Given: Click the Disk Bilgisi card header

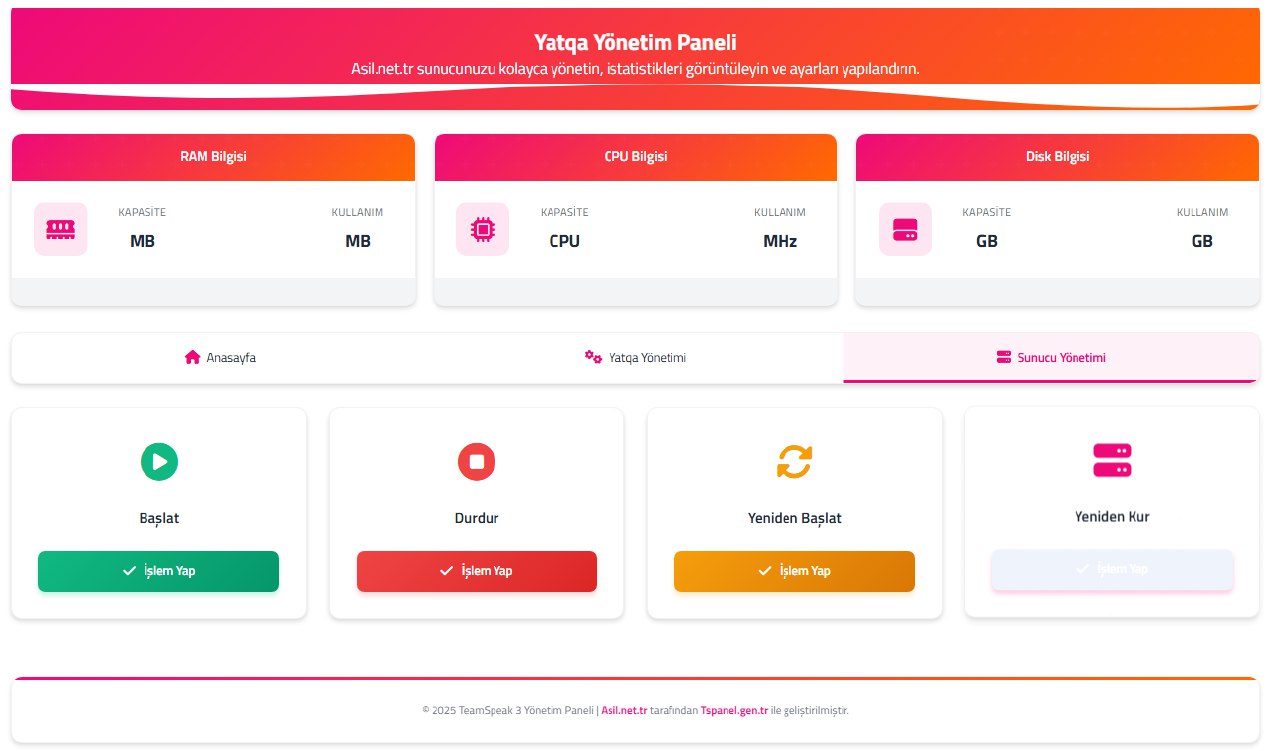Looking at the screenshot, I should click(1057, 157).
